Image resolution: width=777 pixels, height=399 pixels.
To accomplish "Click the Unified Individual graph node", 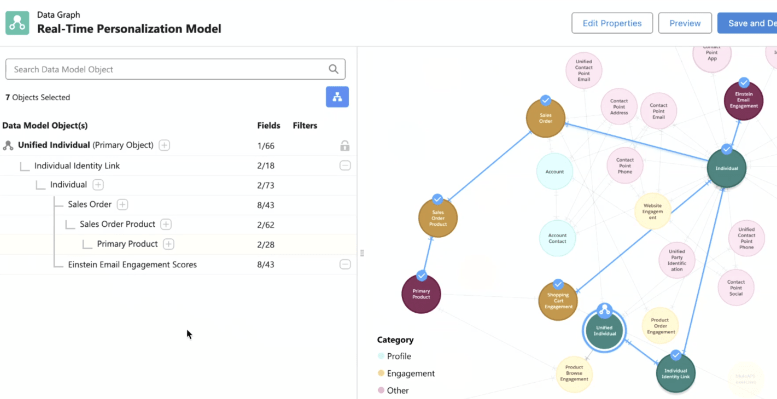I will point(604,331).
